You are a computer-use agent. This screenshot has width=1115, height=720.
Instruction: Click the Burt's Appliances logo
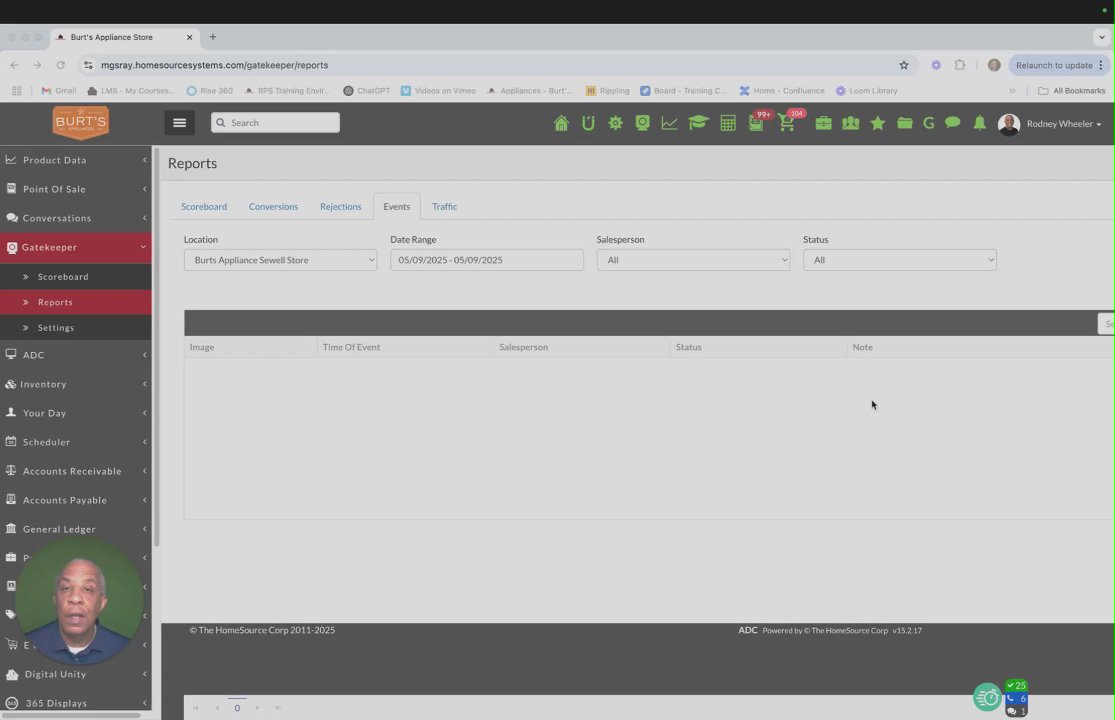(x=80, y=123)
